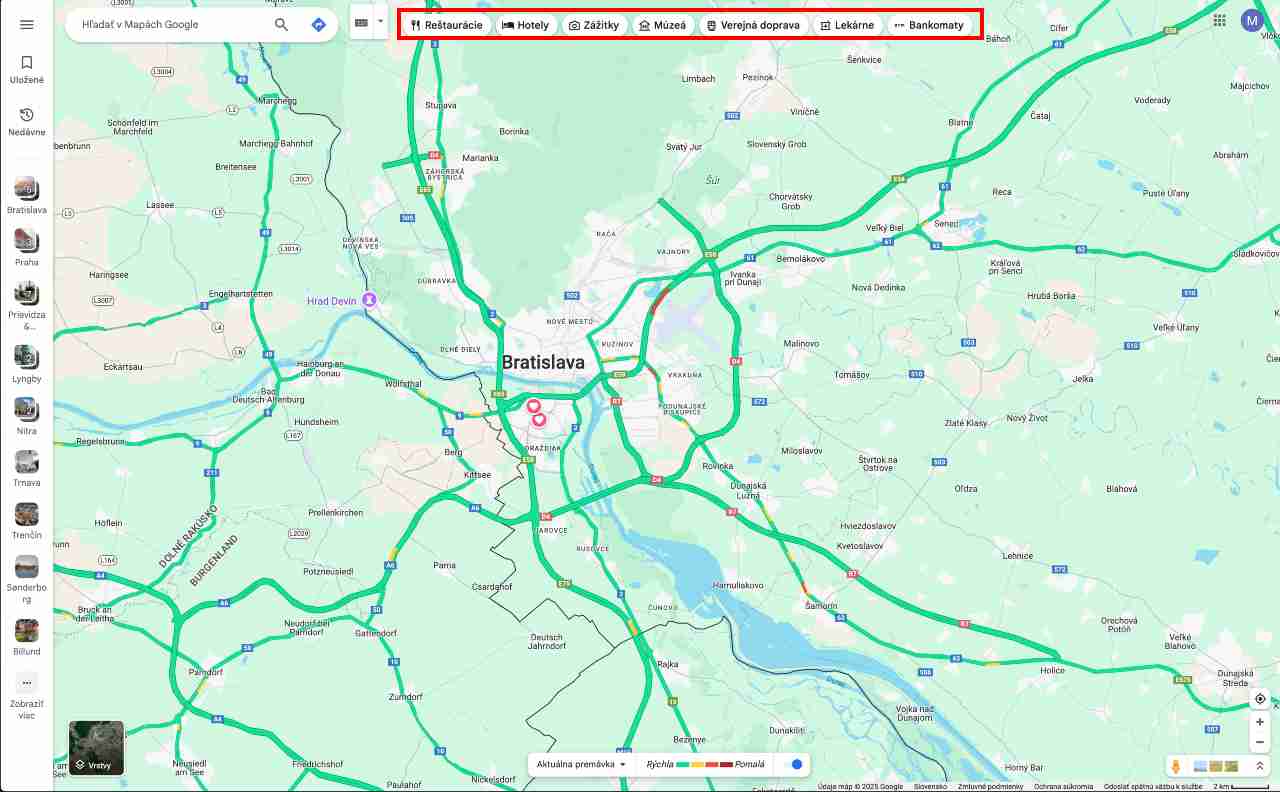This screenshot has width=1280, height=792.
Task: Click the Dunajská Streda label
Action: [x=1235, y=677]
